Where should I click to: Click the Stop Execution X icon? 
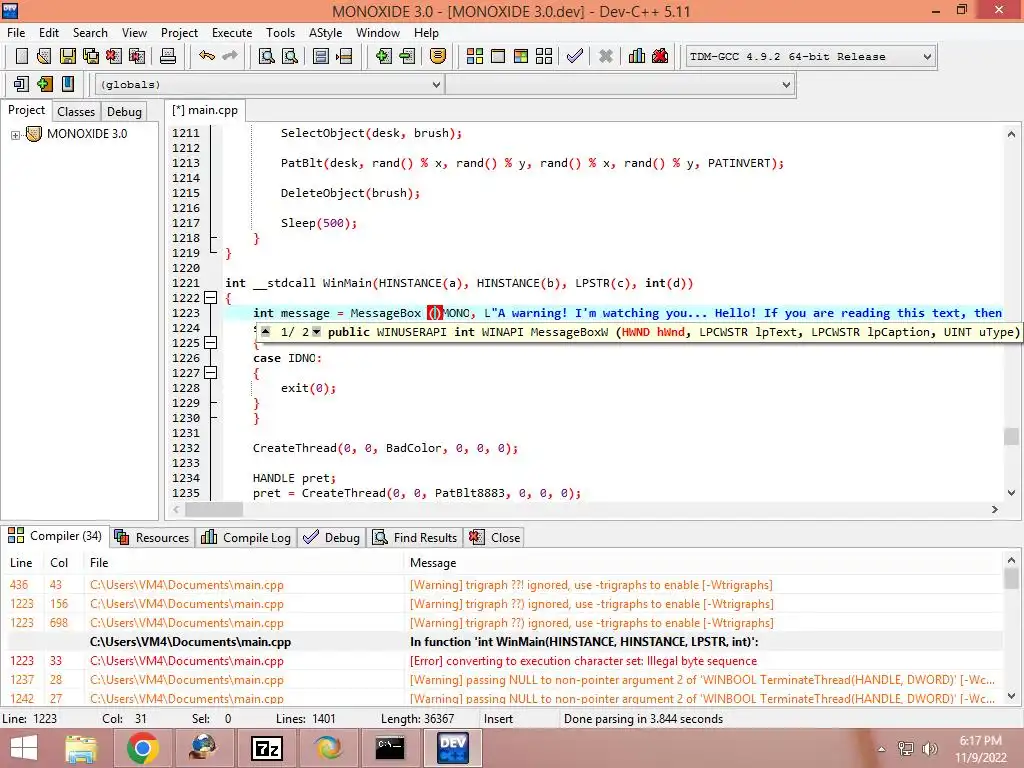point(606,56)
